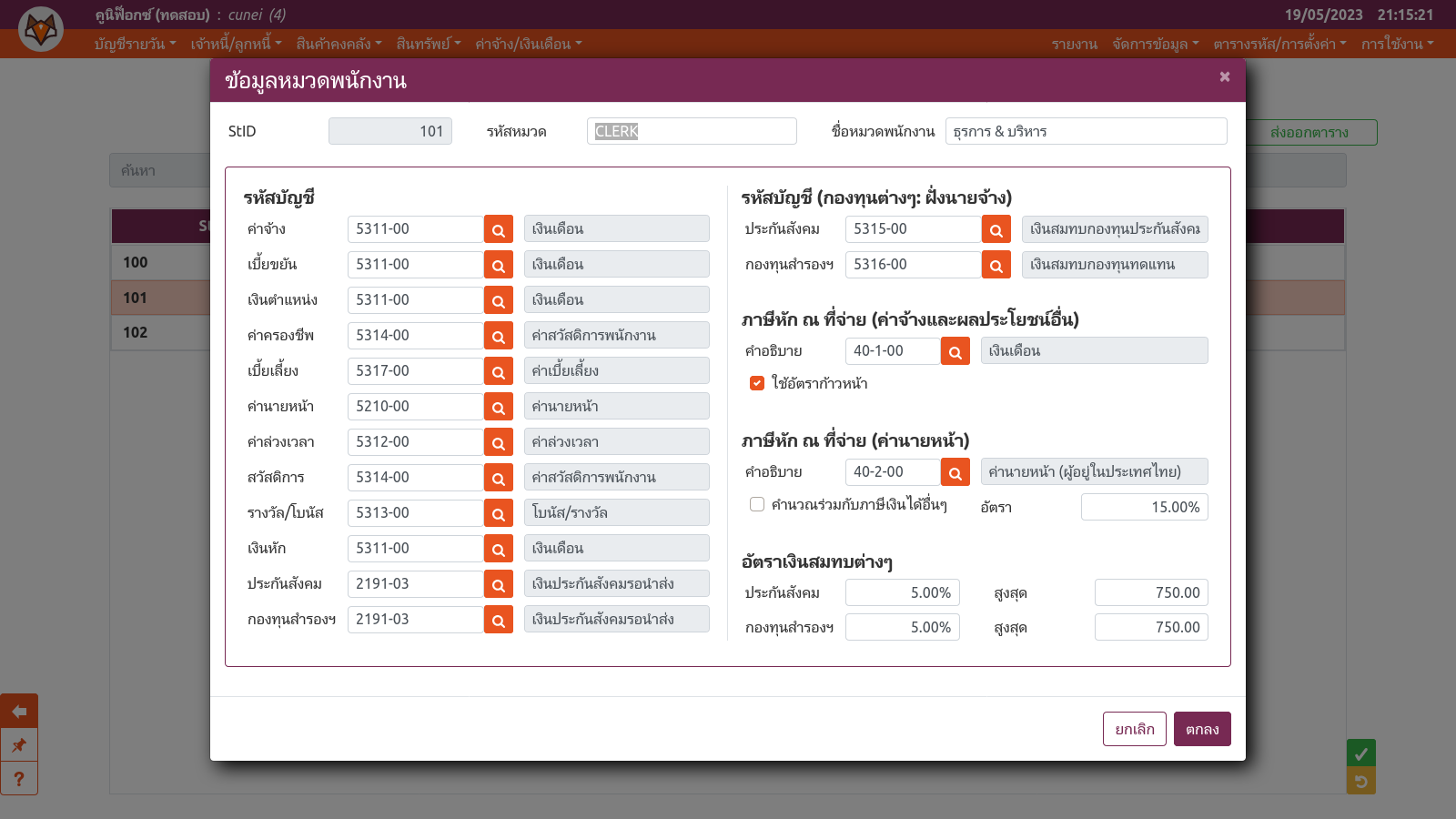The width and height of the screenshot is (1456, 819).
Task: Open lookup for employer ประกันสังคม 5315-00
Action: tap(996, 229)
